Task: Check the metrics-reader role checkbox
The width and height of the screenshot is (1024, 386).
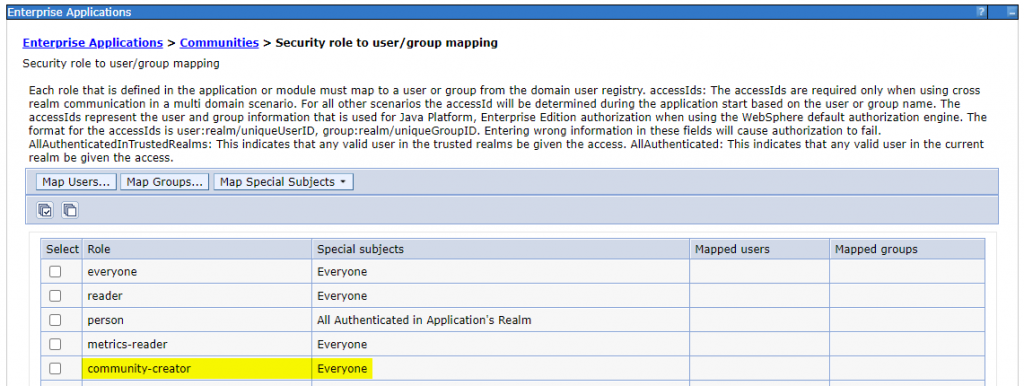Action: [56, 344]
